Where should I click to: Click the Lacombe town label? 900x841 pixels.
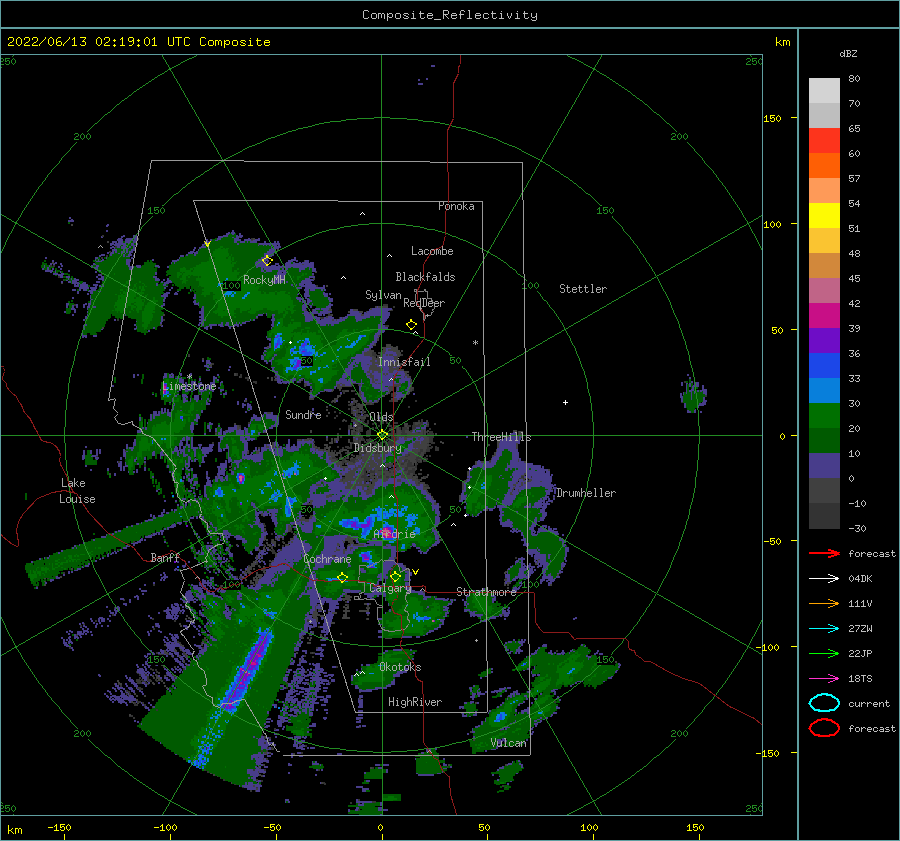(432, 251)
